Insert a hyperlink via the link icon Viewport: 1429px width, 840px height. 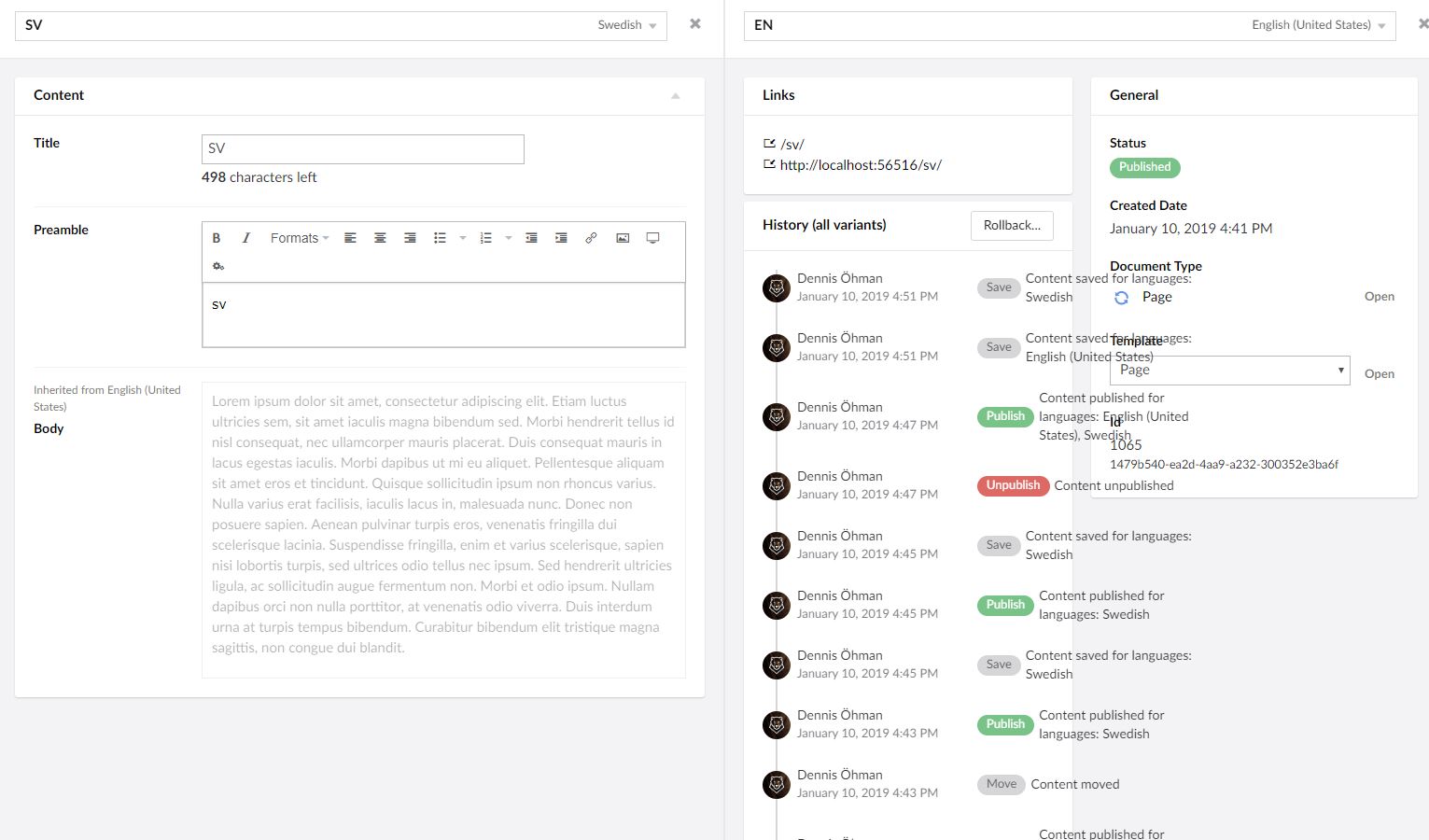(591, 237)
